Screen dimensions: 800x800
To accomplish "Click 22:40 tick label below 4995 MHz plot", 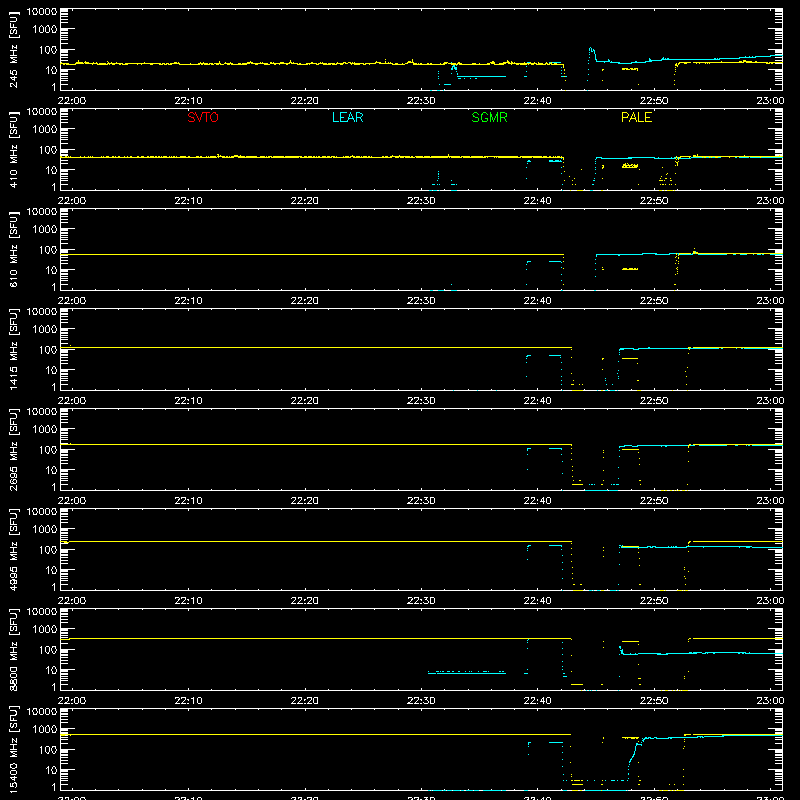I will coord(537,601).
